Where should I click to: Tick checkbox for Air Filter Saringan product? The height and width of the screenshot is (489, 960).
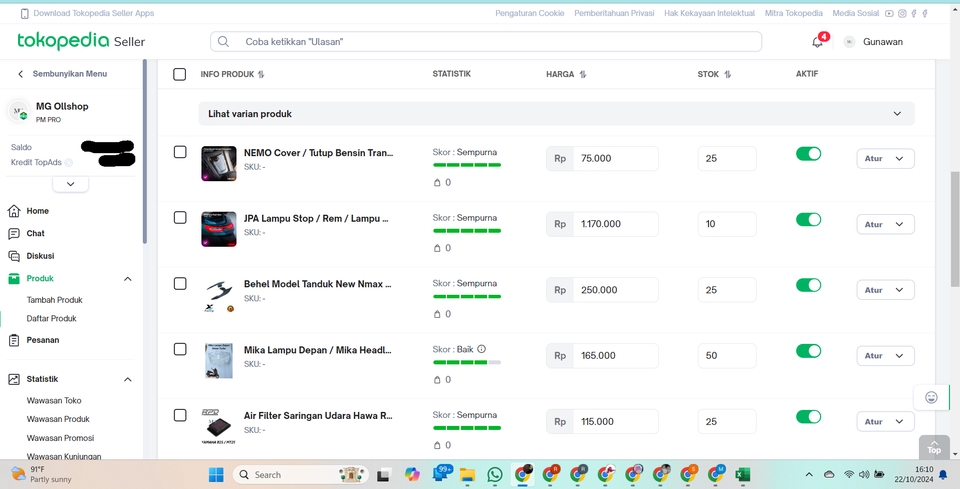(x=180, y=415)
